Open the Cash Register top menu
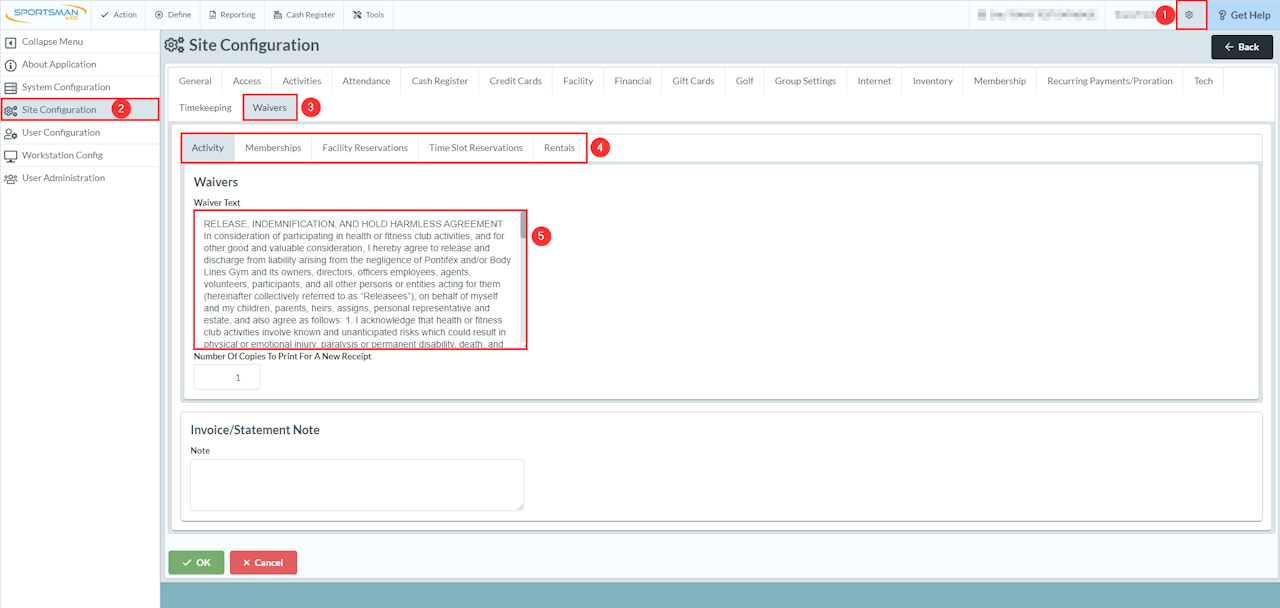1280x608 pixels. coord(304,15)
